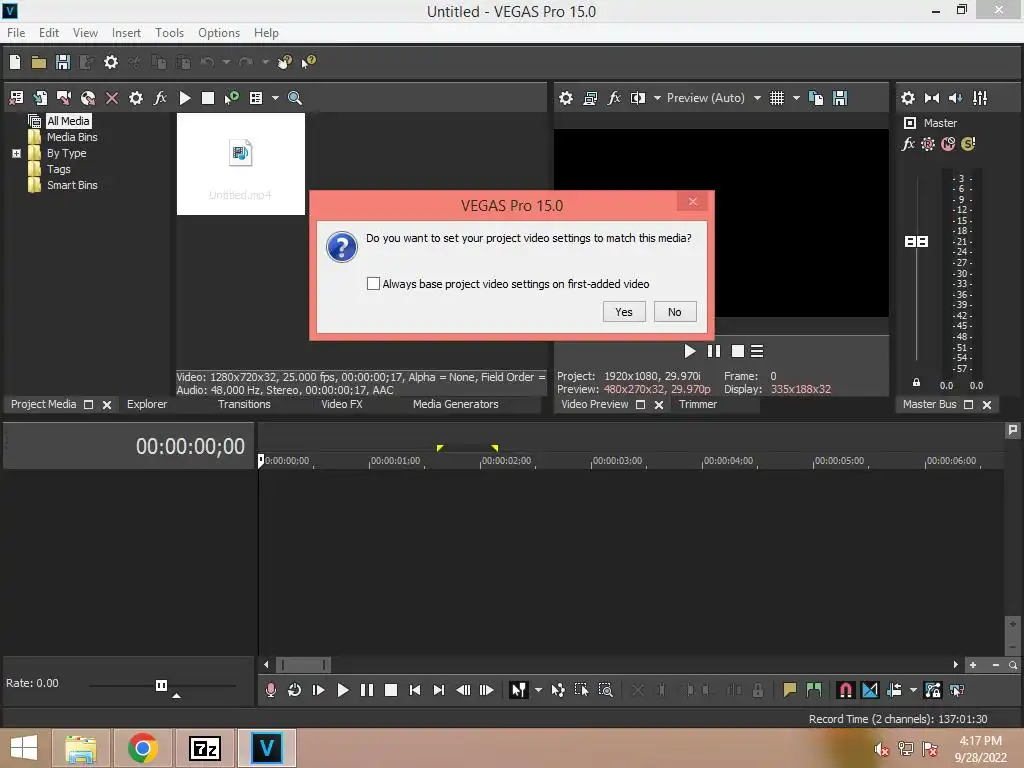
Task: Switch to Transitions tab
Action: tap(244, 404)
